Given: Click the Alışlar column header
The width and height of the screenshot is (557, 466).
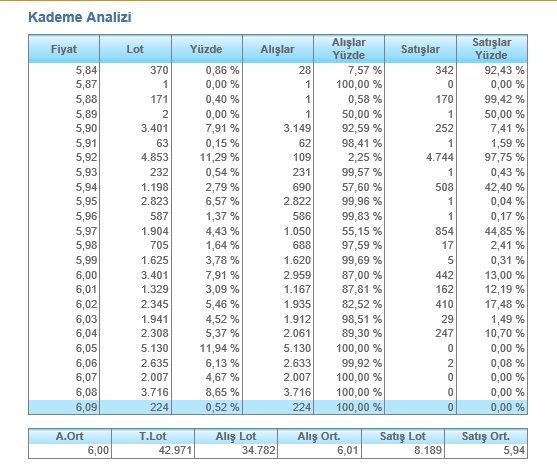Looking at the screenshot, I should tap(278, 49).
